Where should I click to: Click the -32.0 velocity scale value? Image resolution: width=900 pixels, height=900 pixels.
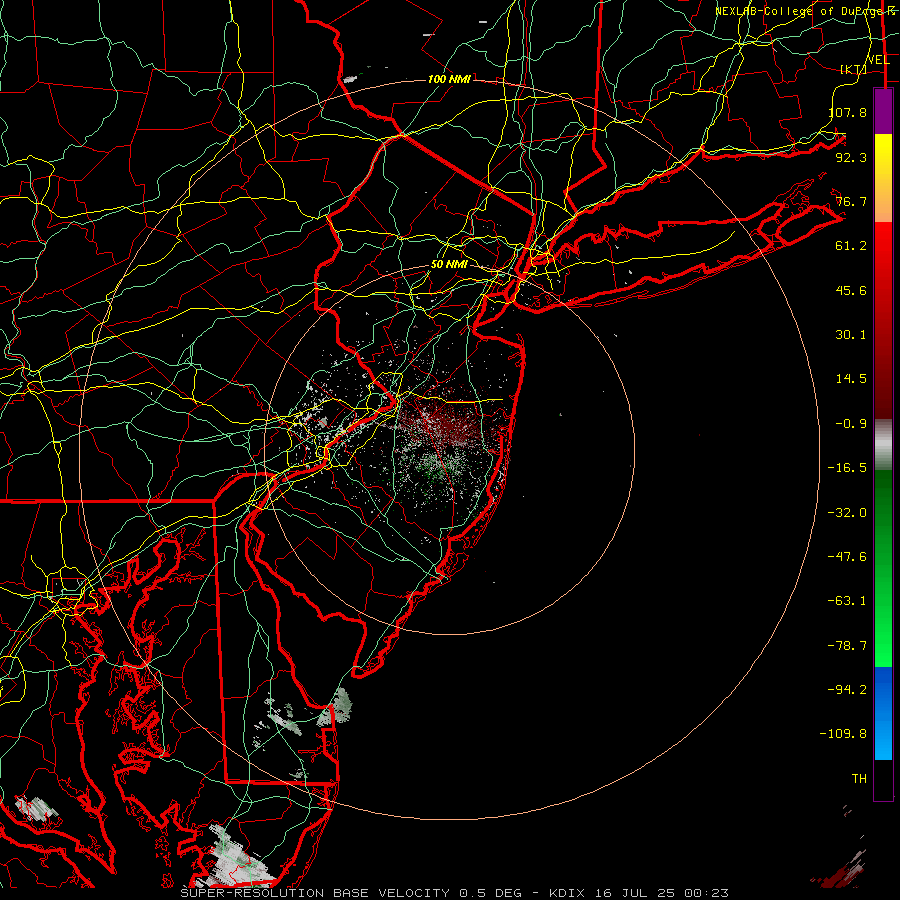click(x=847, y=513)
